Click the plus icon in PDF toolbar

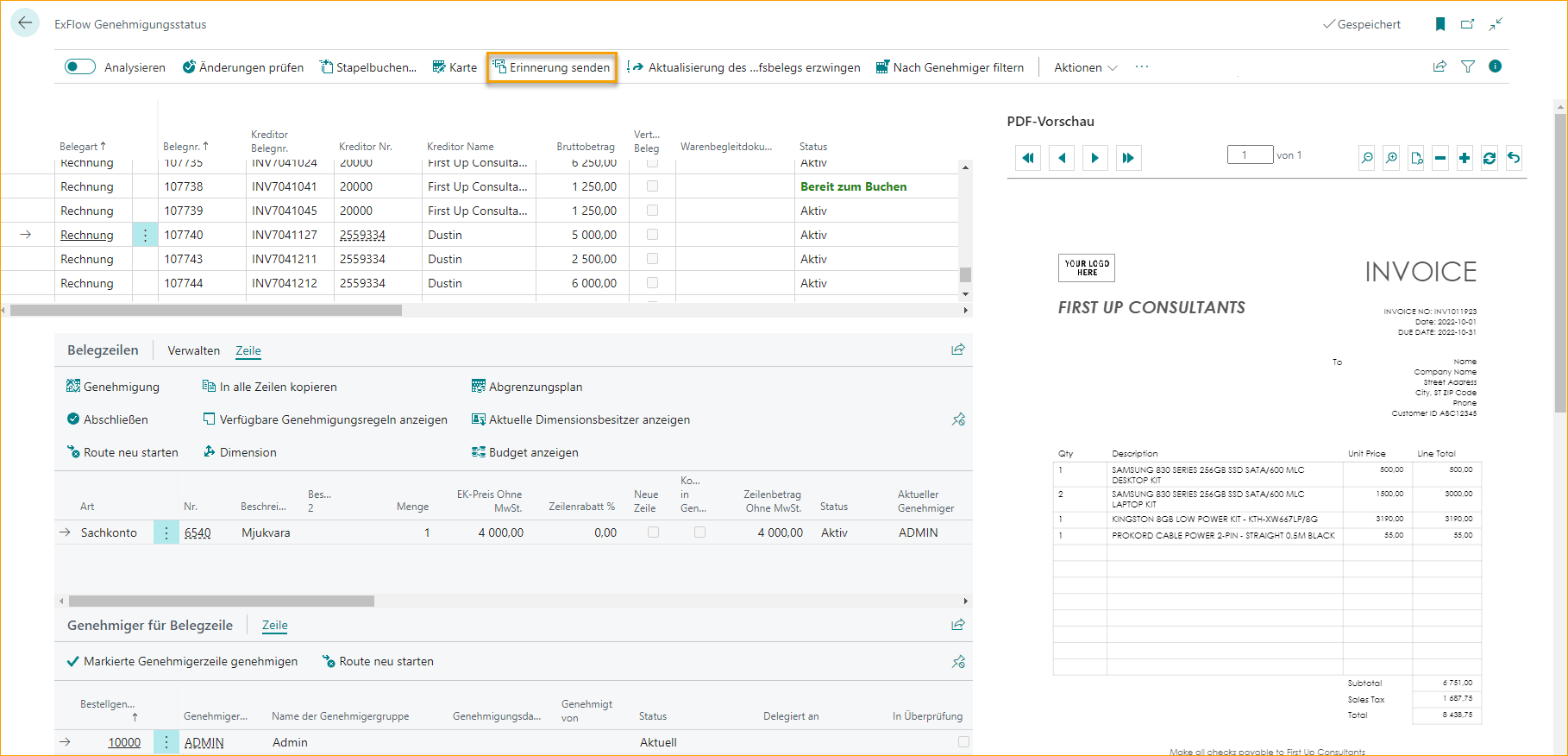1465,158
